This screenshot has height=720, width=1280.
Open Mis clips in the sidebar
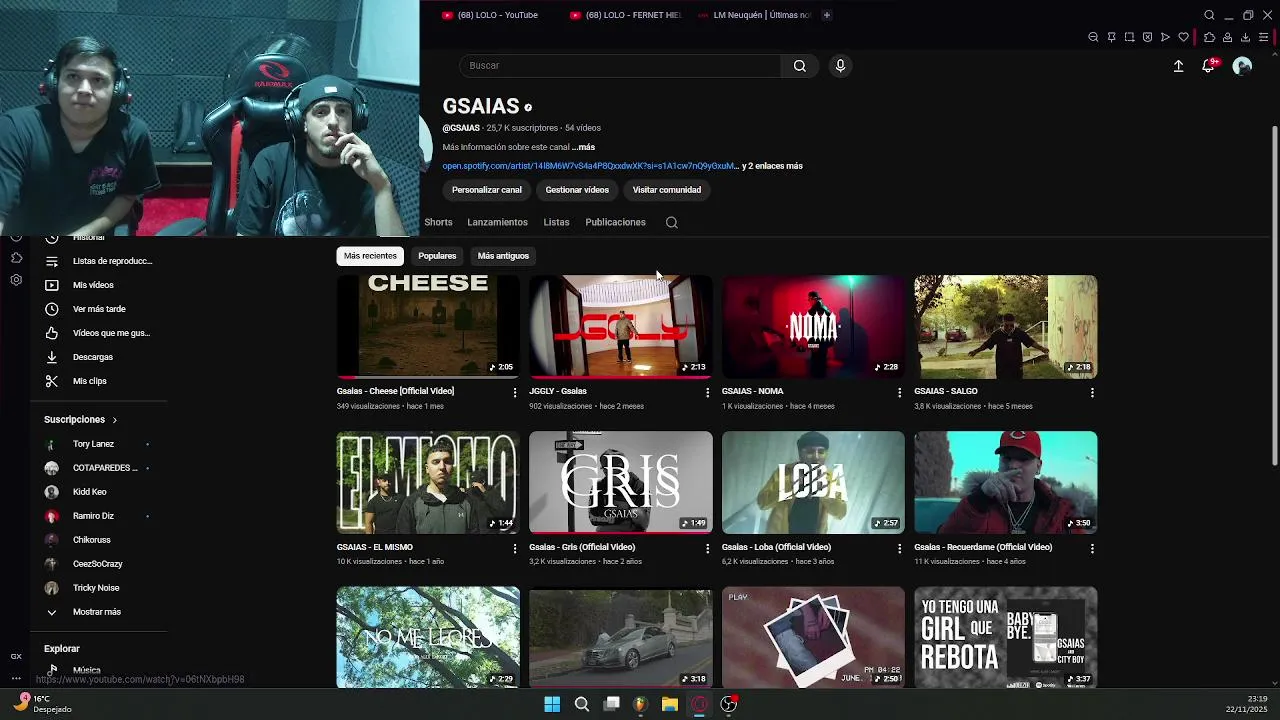(x=95, y=381)
